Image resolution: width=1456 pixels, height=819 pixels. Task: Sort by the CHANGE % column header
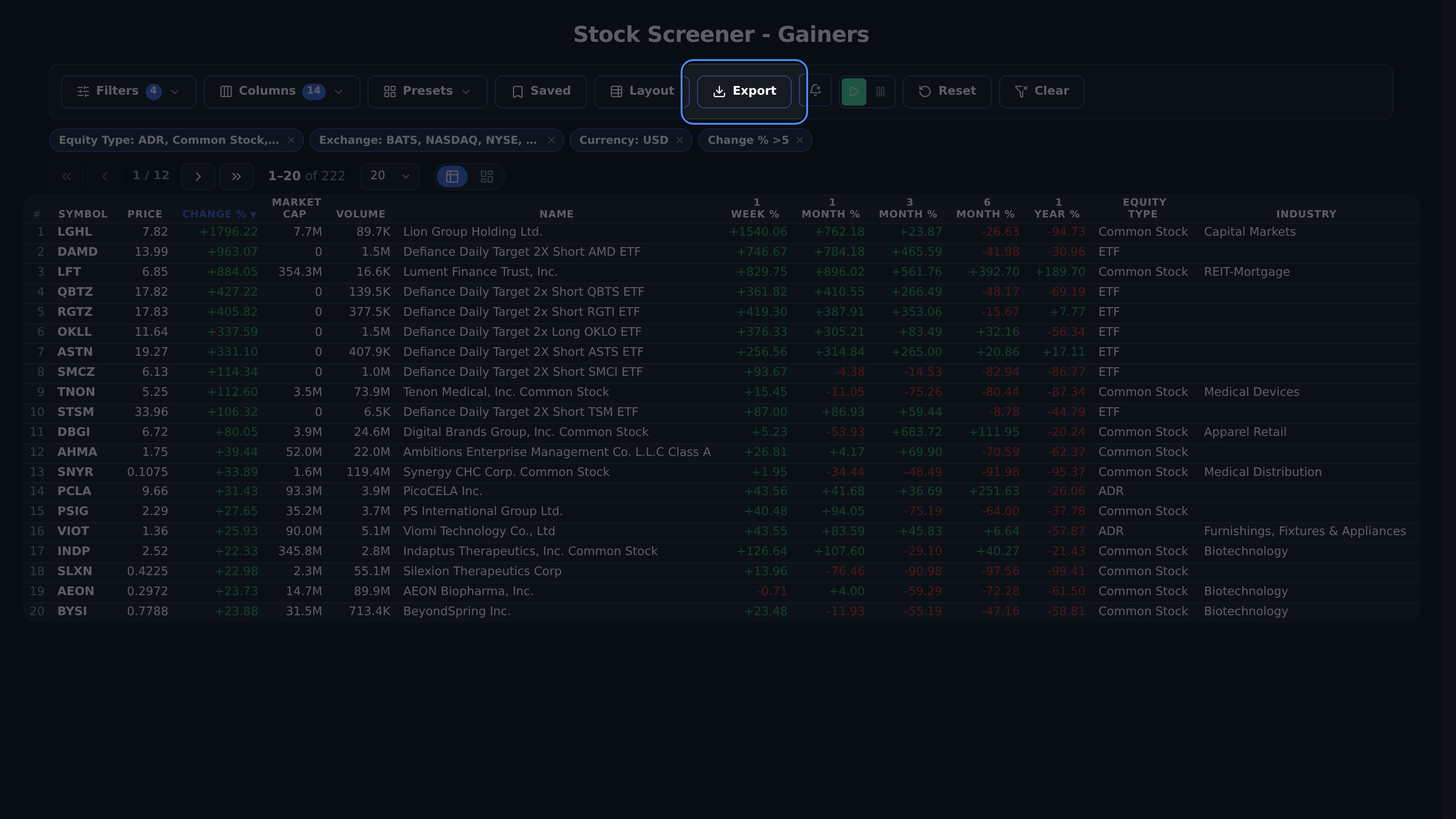(x=219, y=214)
